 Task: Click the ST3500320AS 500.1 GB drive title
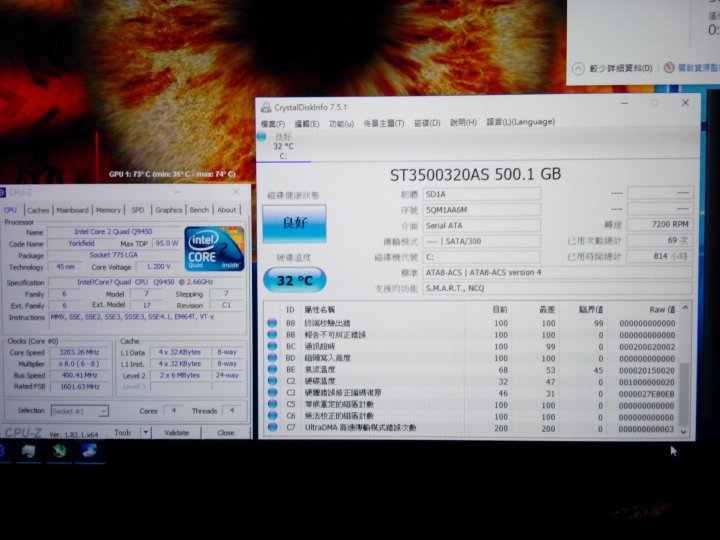pyautogui.click(x=475, y=174)
